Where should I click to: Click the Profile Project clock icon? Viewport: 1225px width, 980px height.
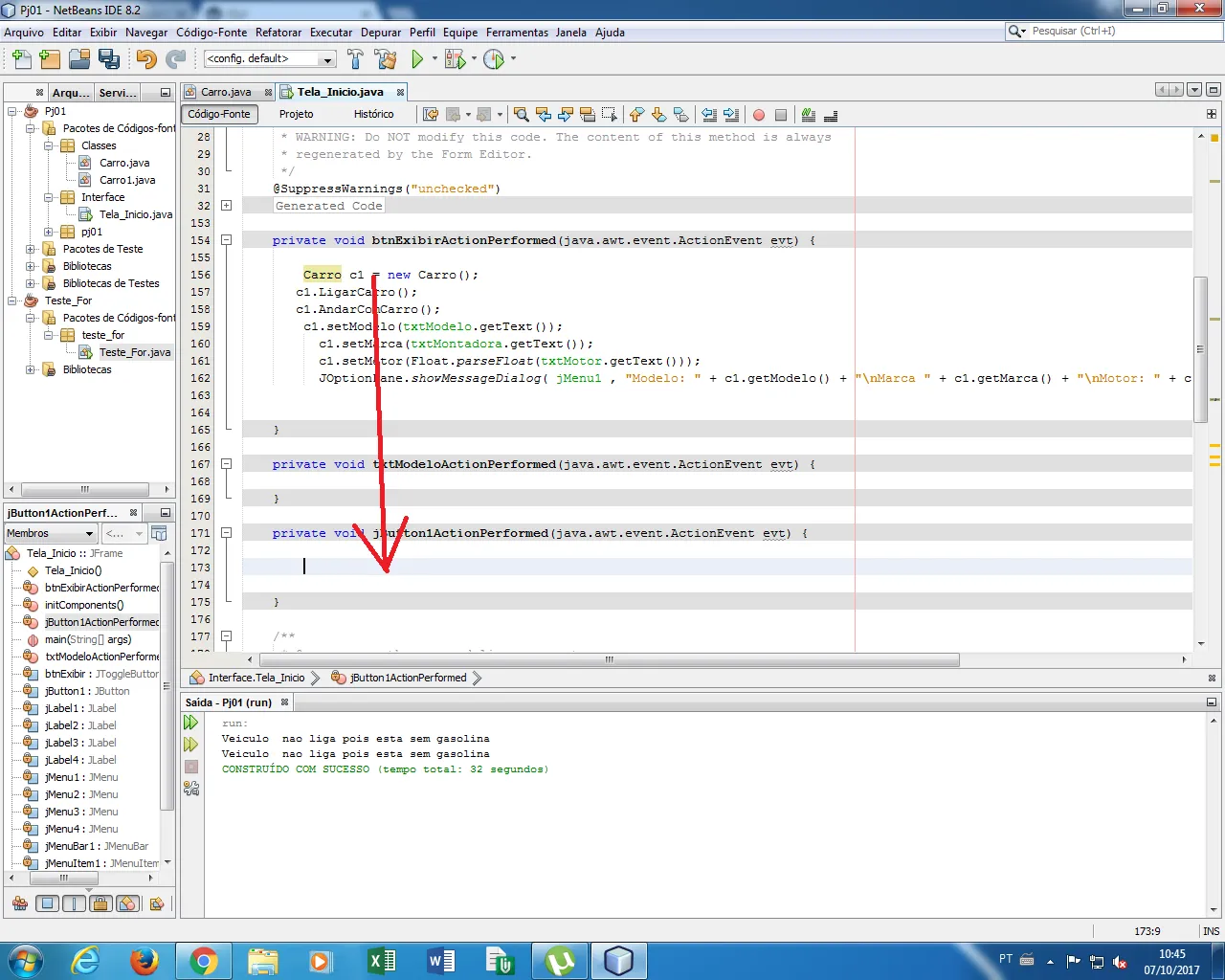[x=493, y=59]
